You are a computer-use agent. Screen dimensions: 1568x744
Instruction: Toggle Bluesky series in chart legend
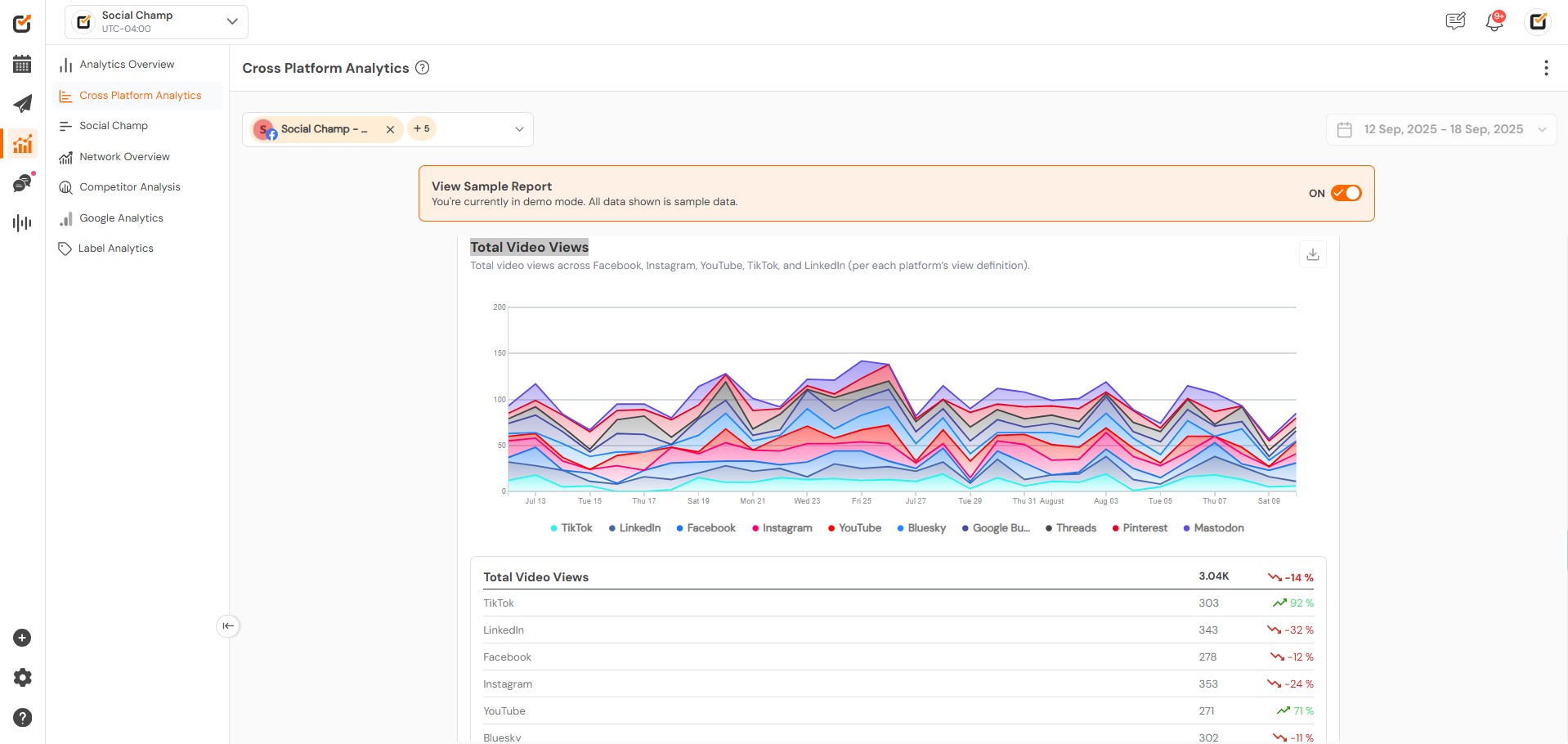pyautogui.click(x=921, y=528)
